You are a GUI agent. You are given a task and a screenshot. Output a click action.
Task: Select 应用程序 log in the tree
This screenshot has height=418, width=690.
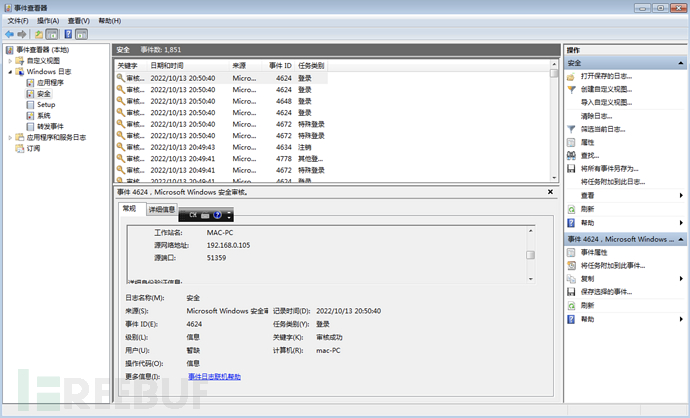click(50, 83)
